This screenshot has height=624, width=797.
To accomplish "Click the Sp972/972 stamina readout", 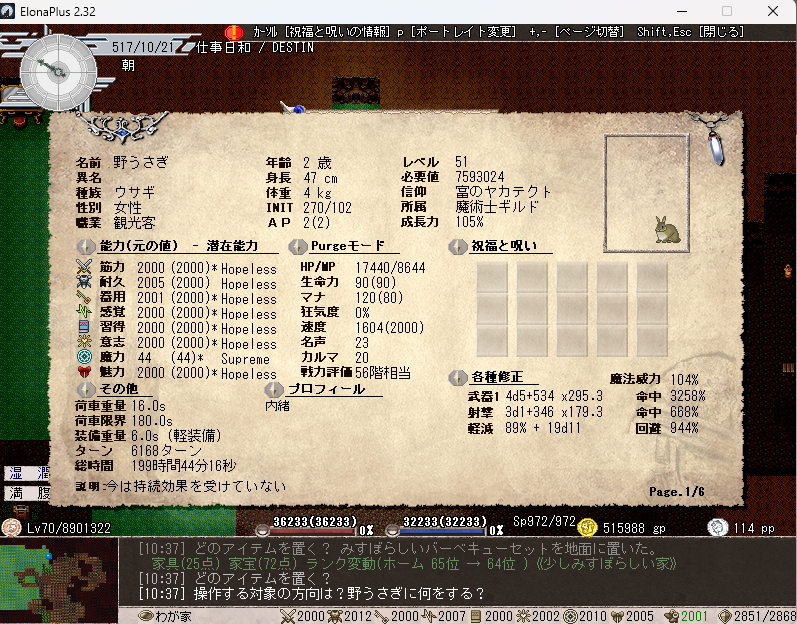I will (x=544, y=522).
